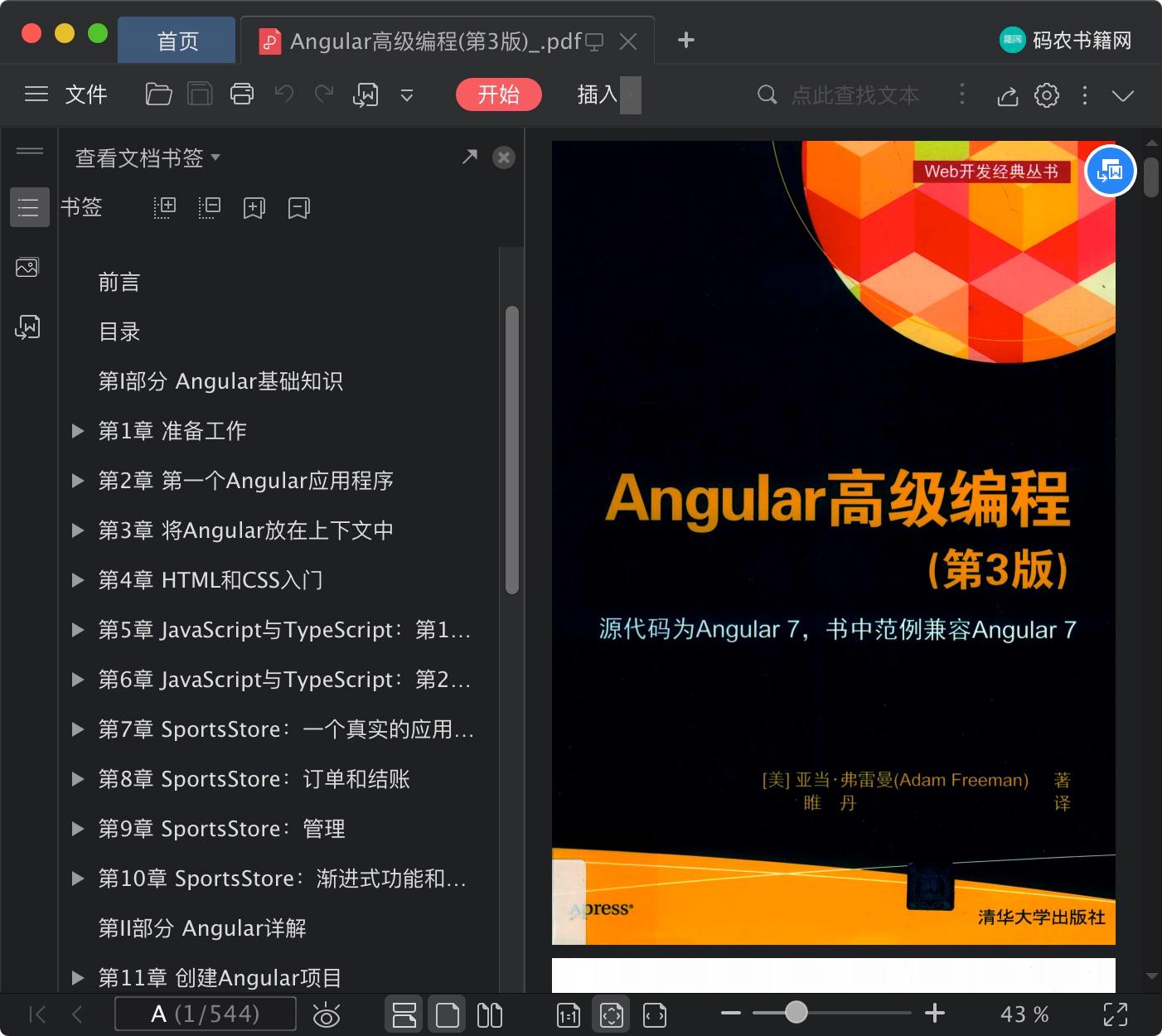Click the redo arrow icon
Image resolution: width=1162 pixels, height=1036 pixels.
click(x=324, y=94)
